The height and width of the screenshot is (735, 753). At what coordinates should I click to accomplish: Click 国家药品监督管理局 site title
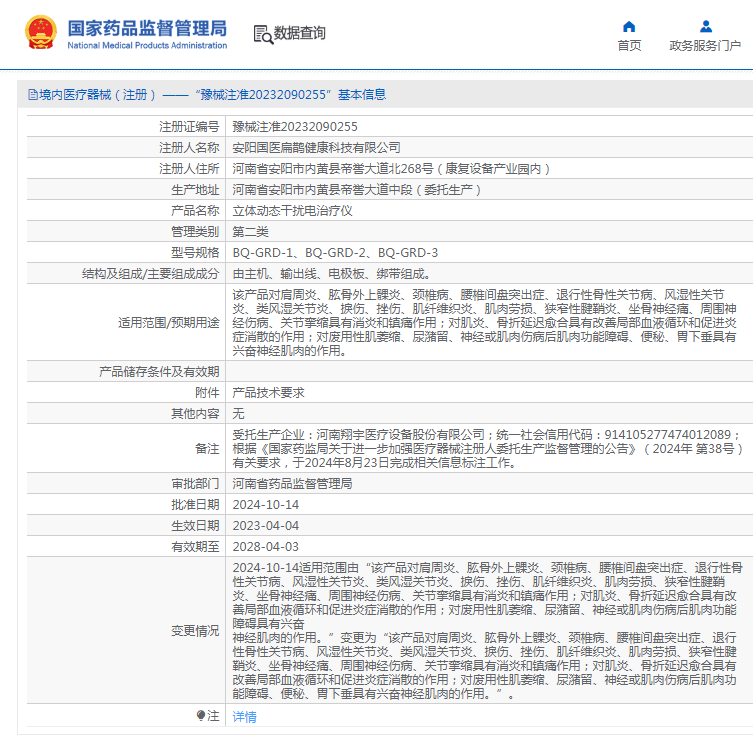click(147, 28)
